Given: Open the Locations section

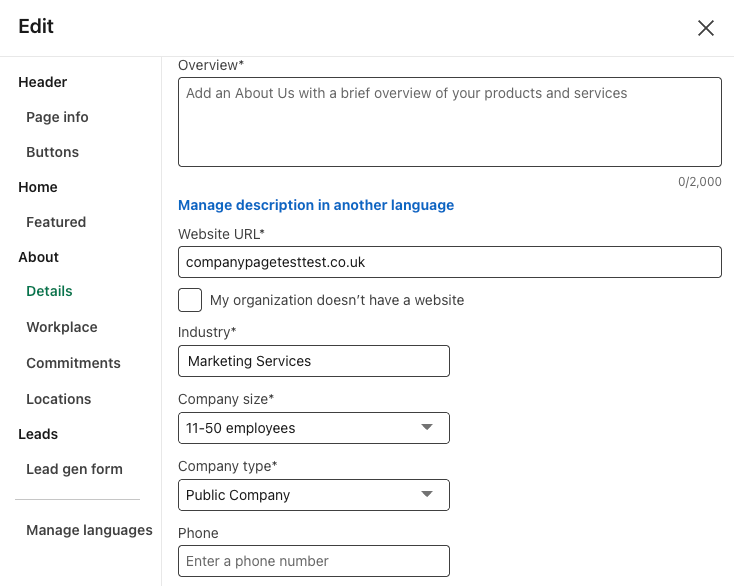Looking at the screenshot, I should pos(59,399).
